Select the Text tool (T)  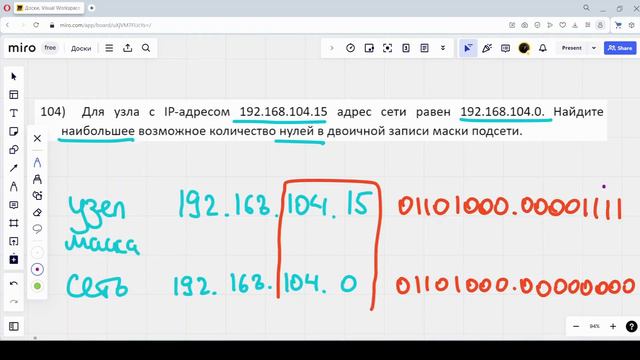pos(13,113)
